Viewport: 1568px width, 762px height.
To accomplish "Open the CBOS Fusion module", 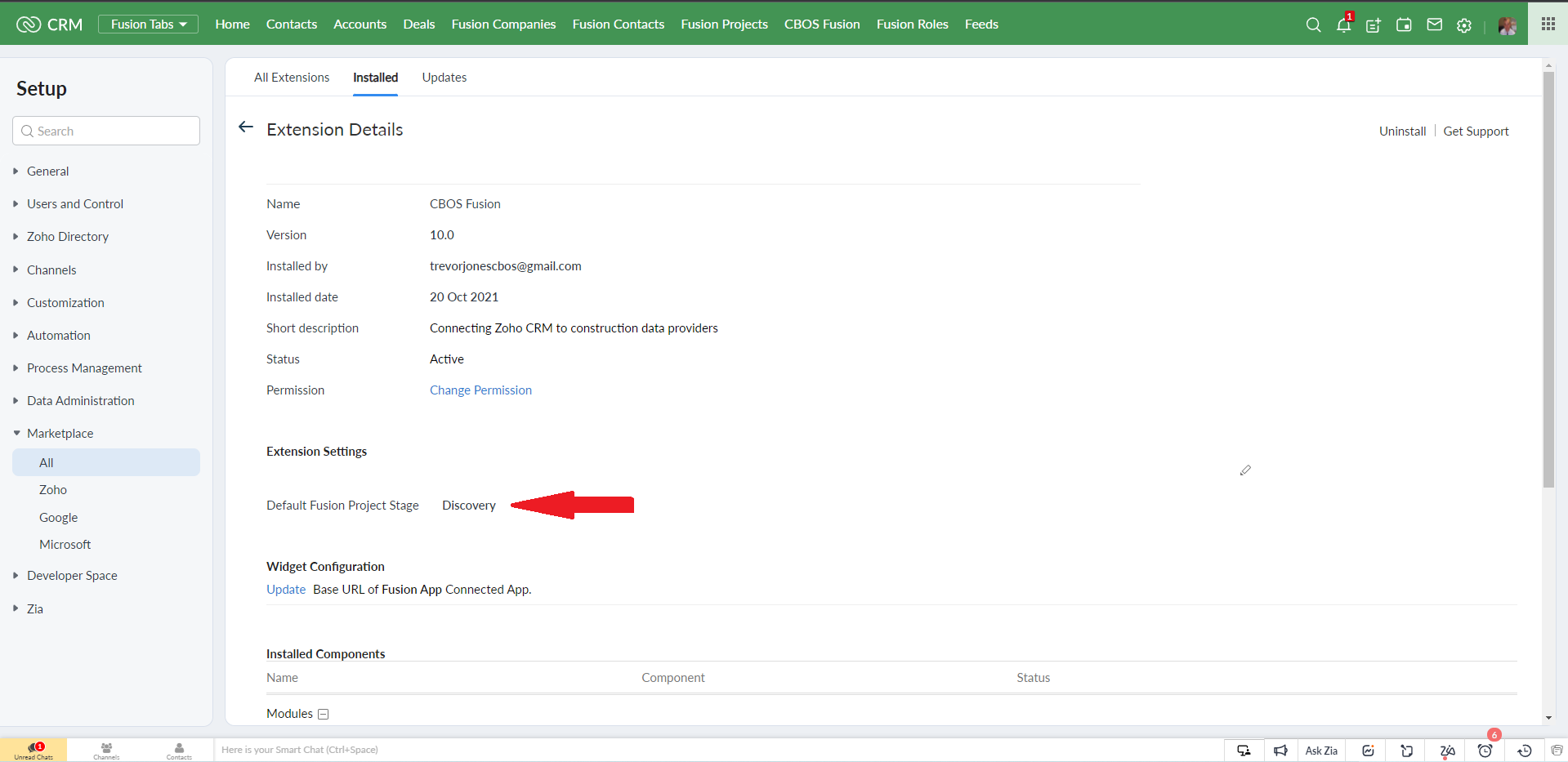I will point(822,25).
